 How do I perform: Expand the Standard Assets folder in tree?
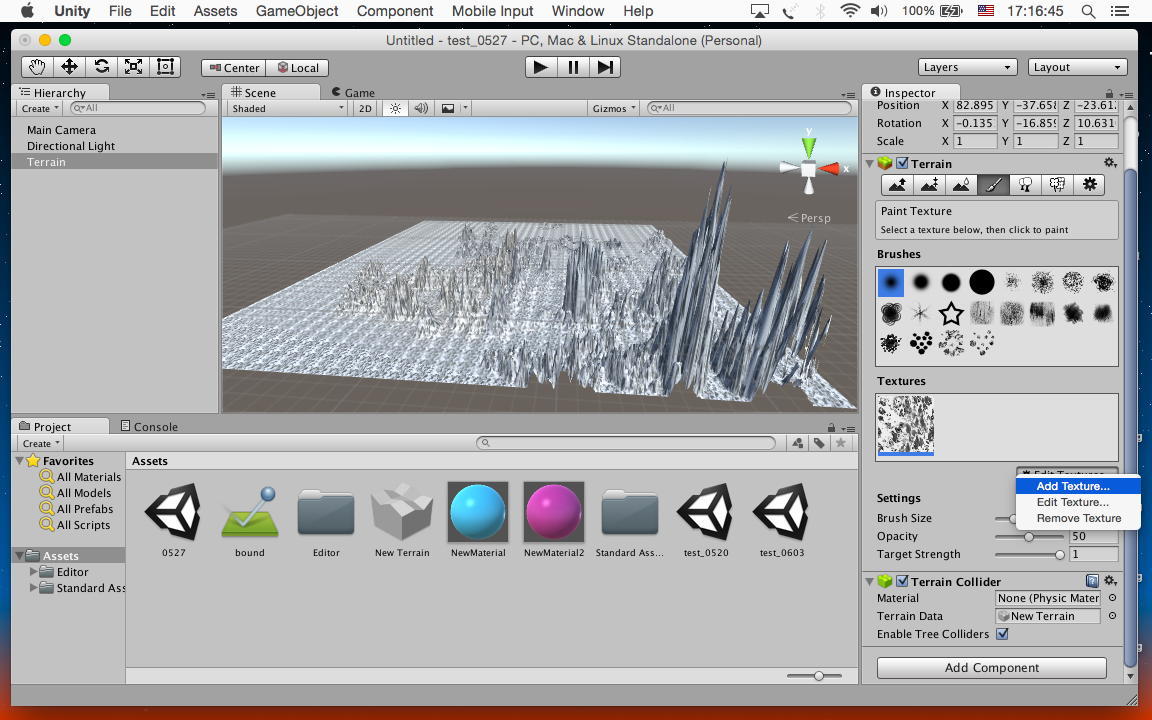click(x=34, y=588)
